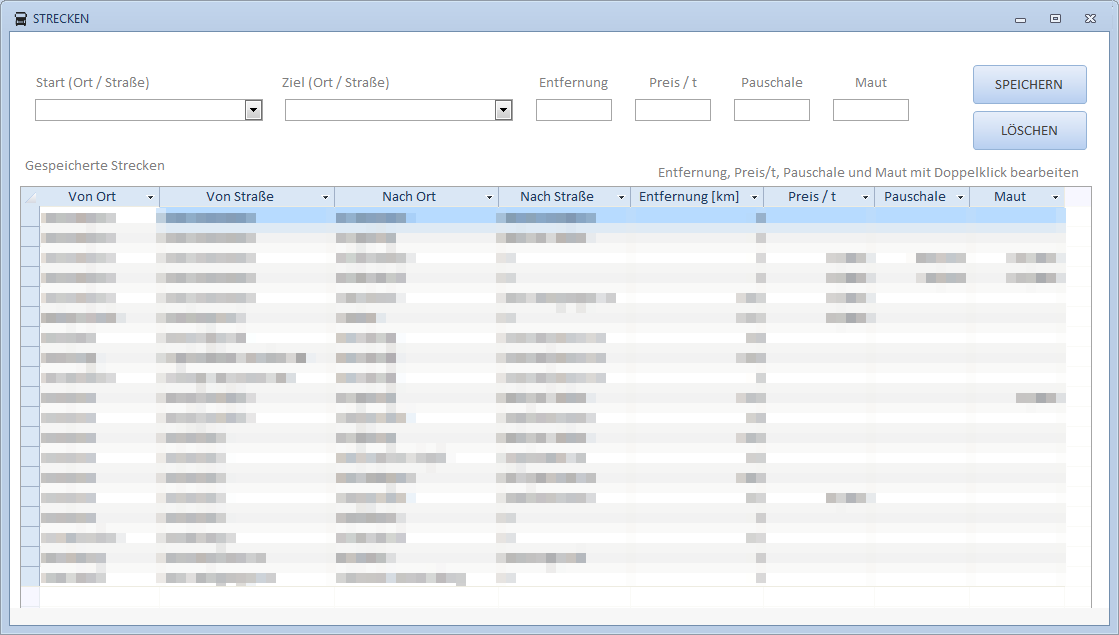Open the Preis / t column filter arrow

pos(865,198)
